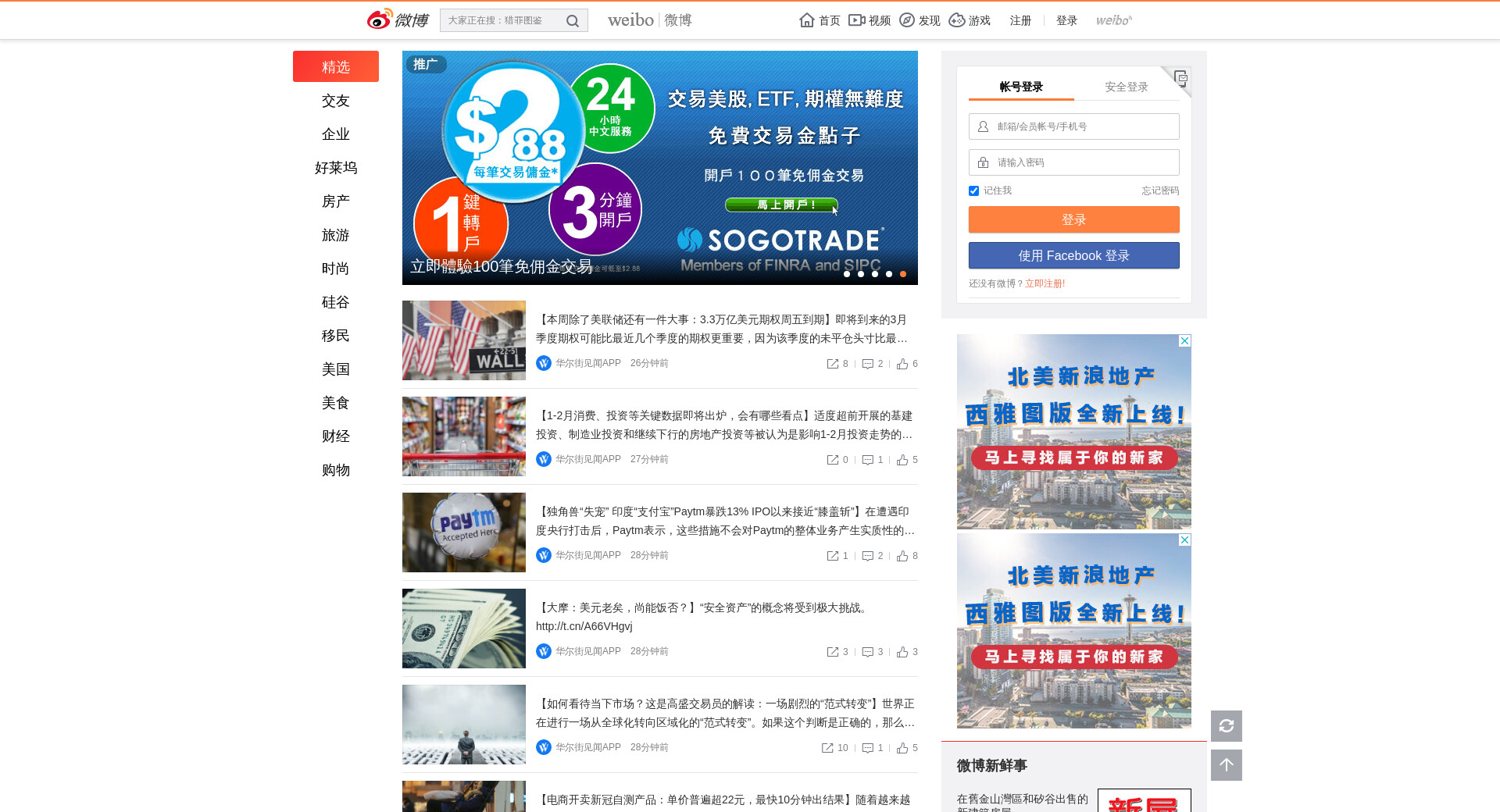The image size is (1500, 812).
Task: Select the third carousel dot
Action: (x=875, y=274)
